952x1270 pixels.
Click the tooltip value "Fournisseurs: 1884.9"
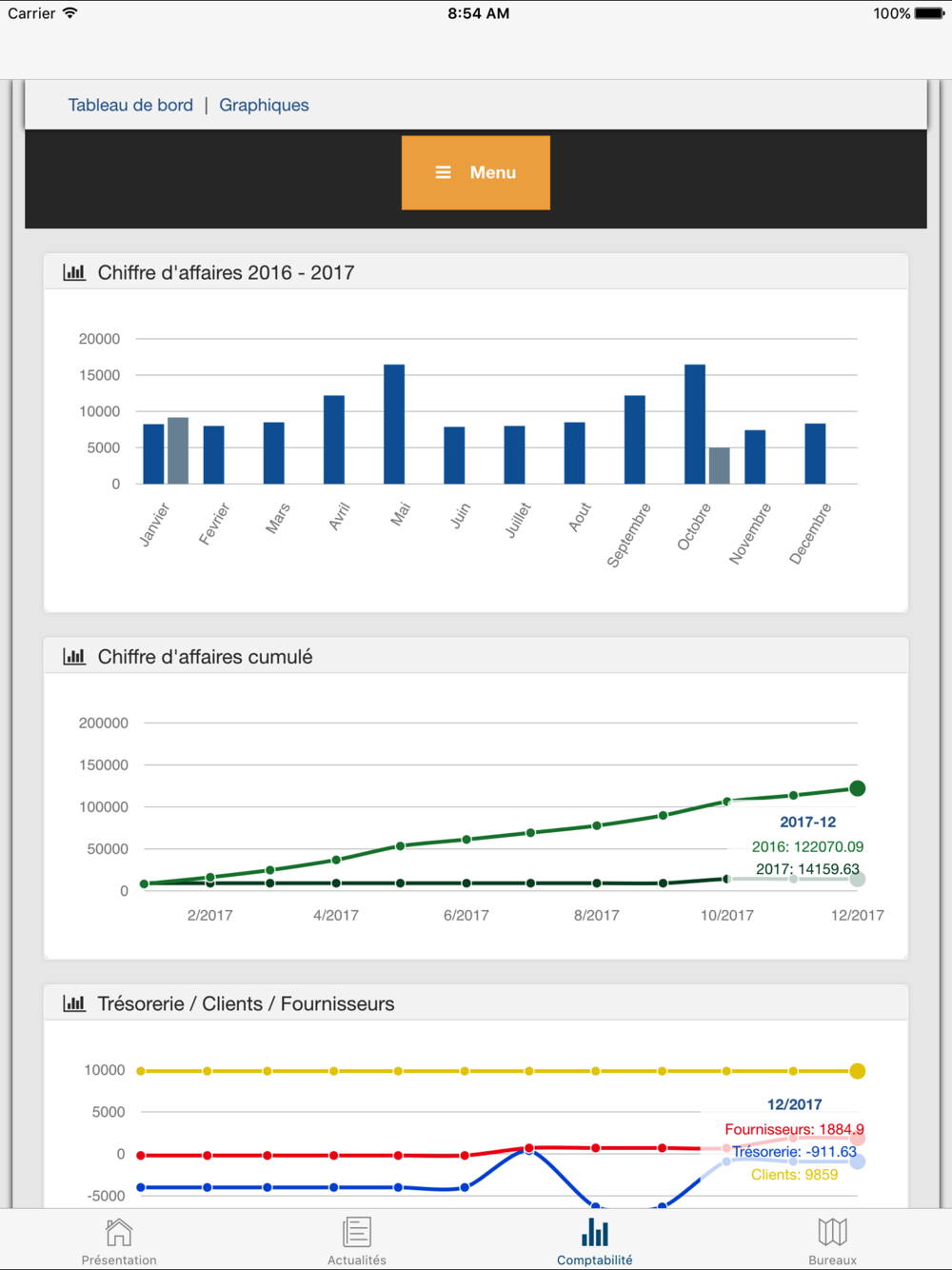coord(794,1129)
